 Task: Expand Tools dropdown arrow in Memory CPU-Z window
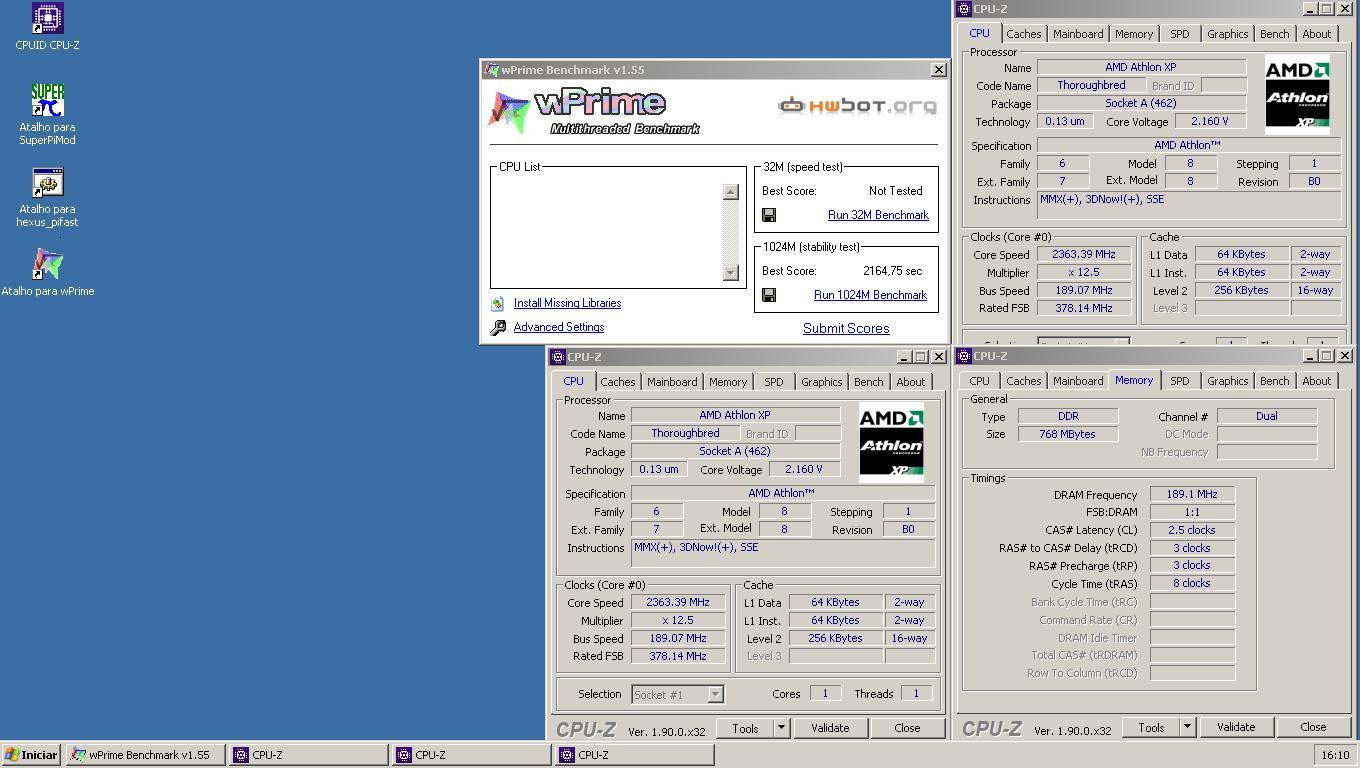click(x=1187, y=727)
